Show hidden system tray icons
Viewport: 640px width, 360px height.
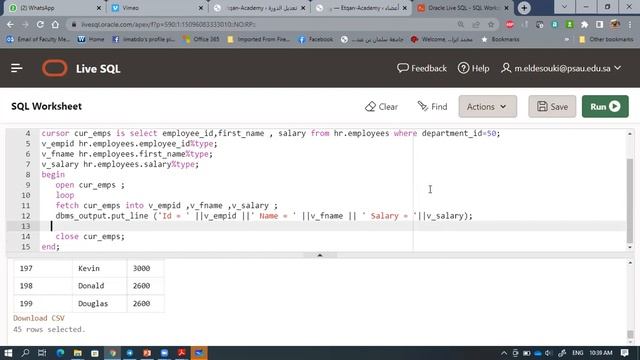[x=504, y=353]
